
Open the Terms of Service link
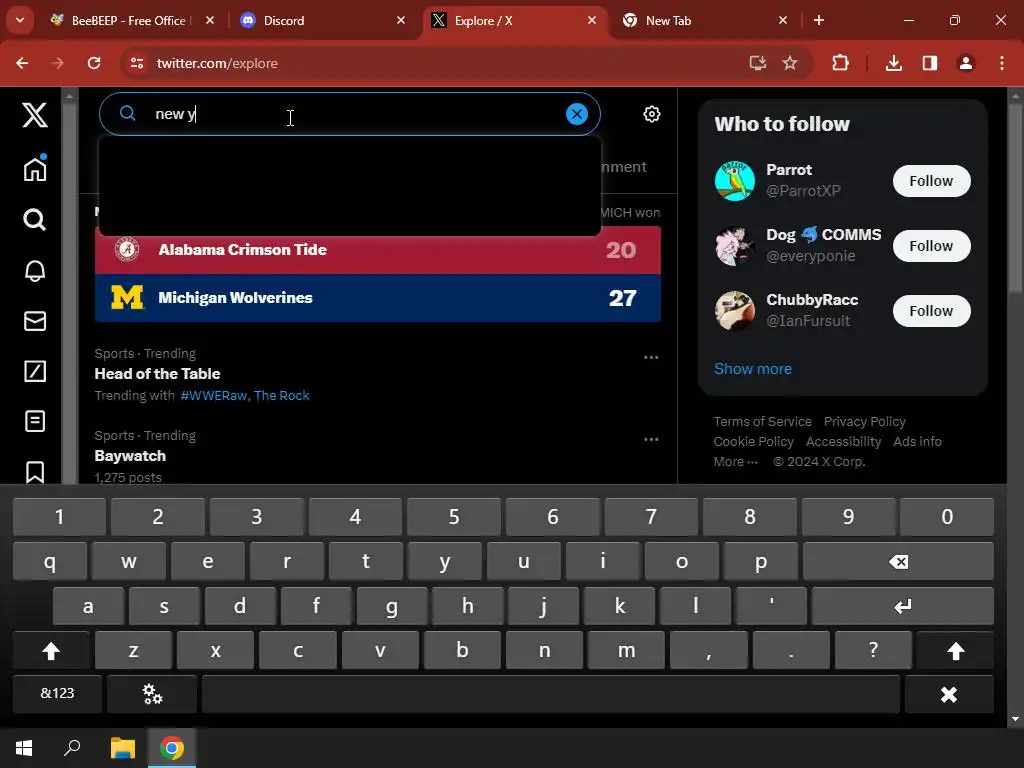(x=762, y=421)
